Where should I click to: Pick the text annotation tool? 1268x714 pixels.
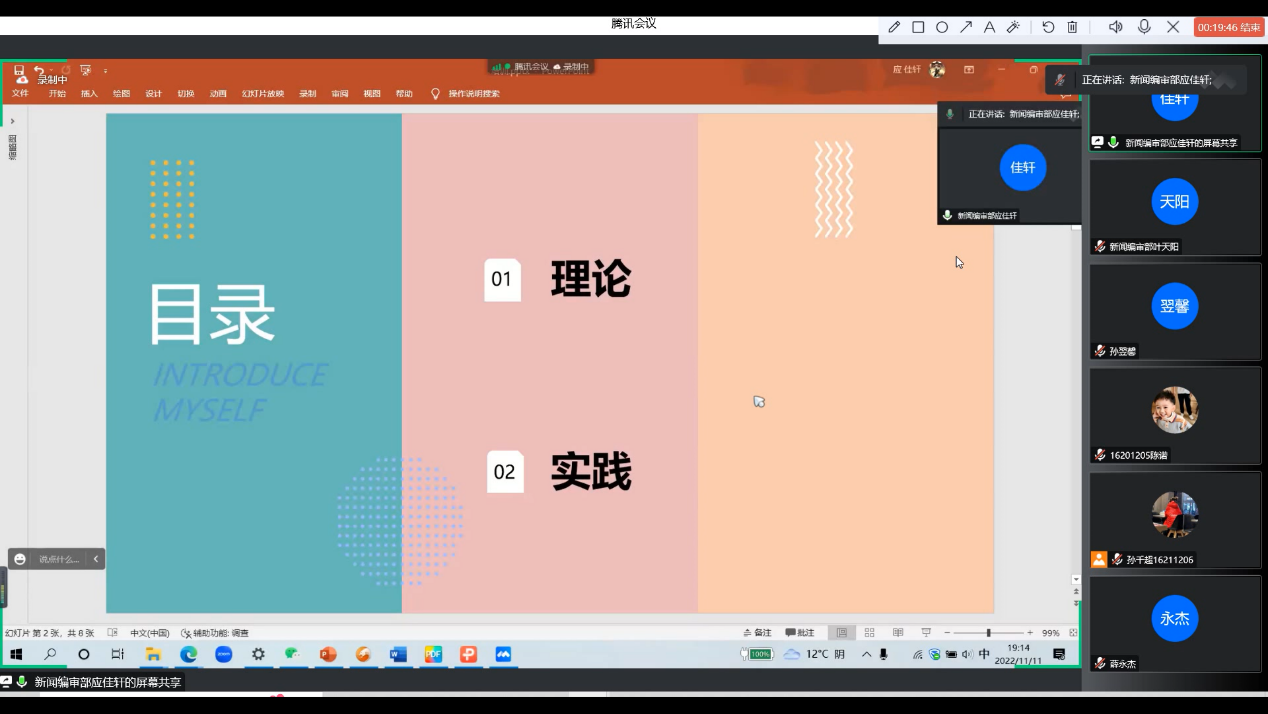click(x=990, y=27)
